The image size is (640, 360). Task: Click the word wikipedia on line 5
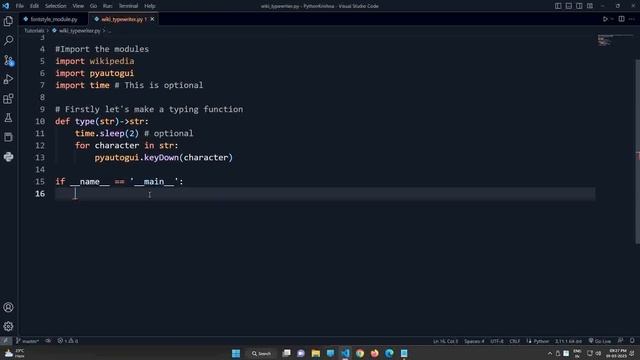[x=112, y=61]
